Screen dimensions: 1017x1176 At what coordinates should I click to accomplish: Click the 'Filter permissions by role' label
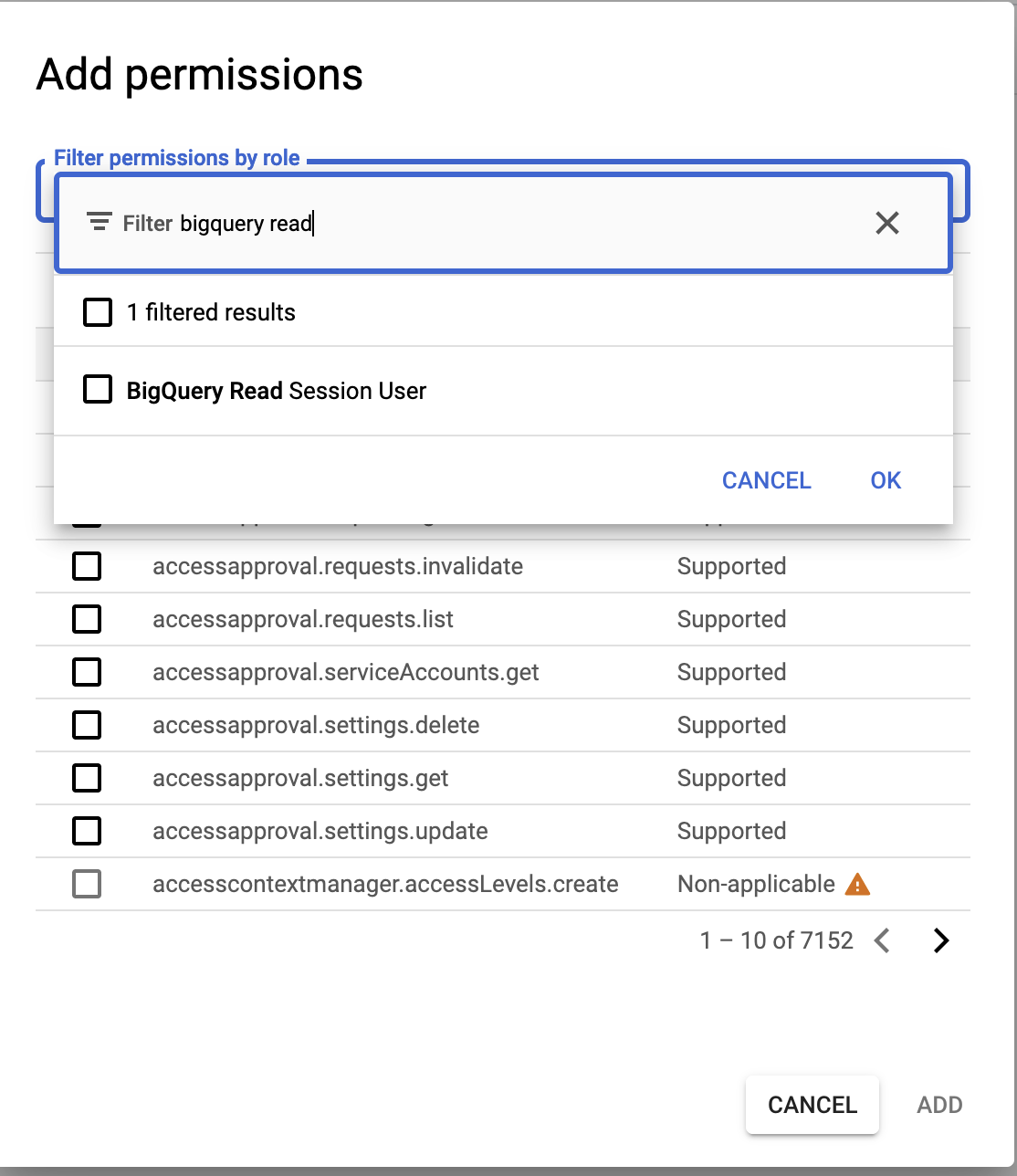177,158
